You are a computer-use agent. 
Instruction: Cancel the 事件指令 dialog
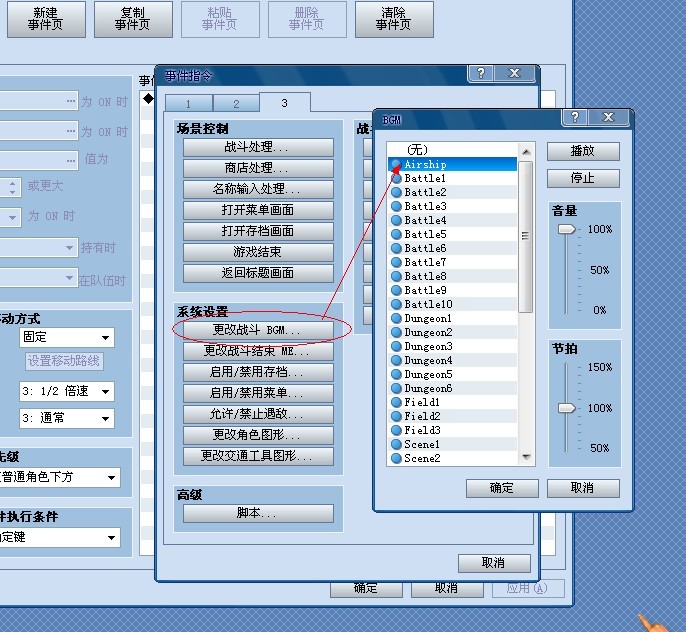click(494, 563)
